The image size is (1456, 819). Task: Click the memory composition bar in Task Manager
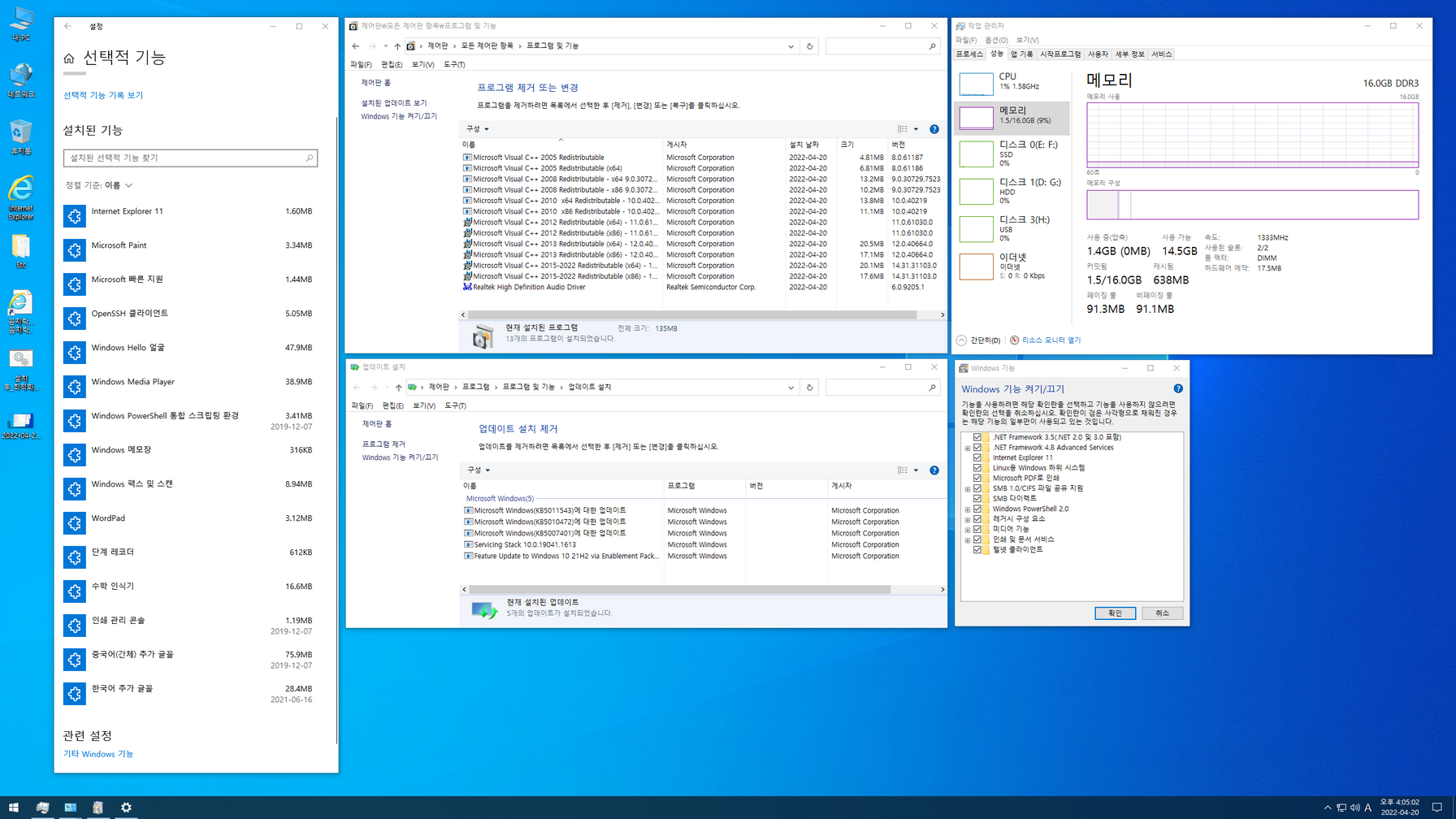pyautogui.click(x=1252, y=205)
